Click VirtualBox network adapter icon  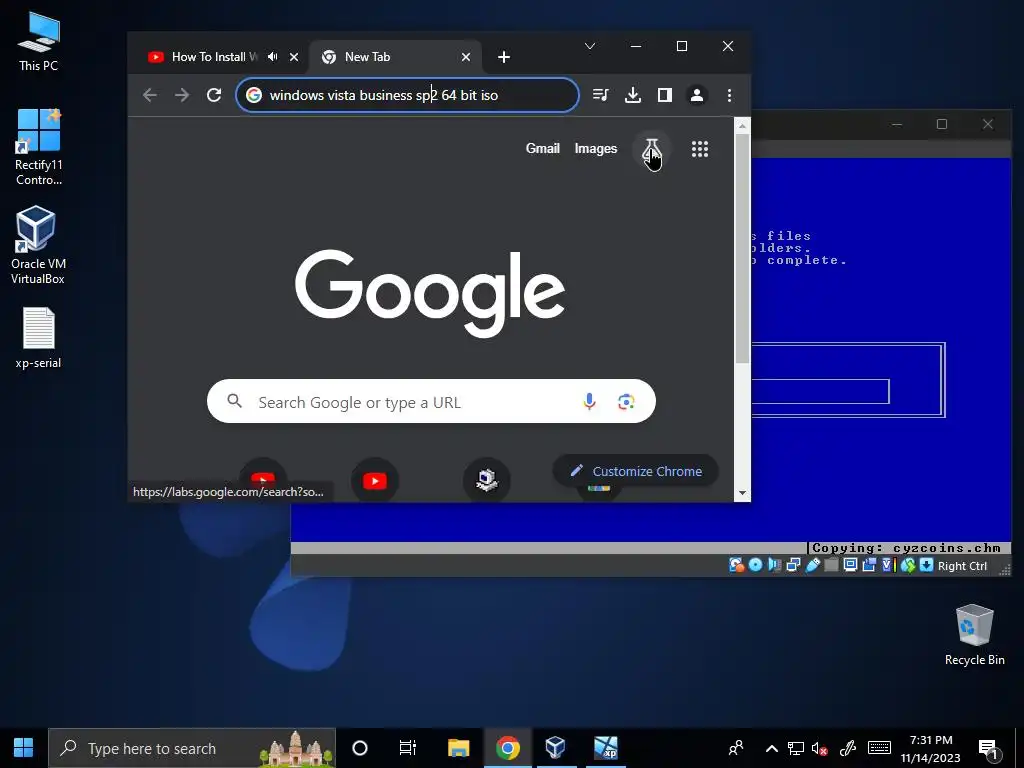(x=793, y=566)
